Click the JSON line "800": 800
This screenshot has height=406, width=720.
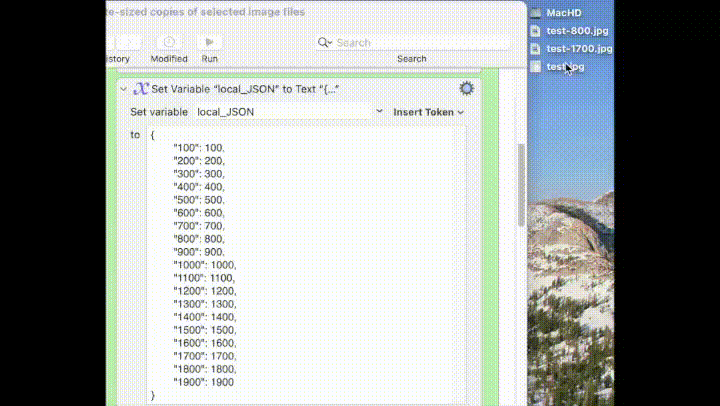point(199,239)
